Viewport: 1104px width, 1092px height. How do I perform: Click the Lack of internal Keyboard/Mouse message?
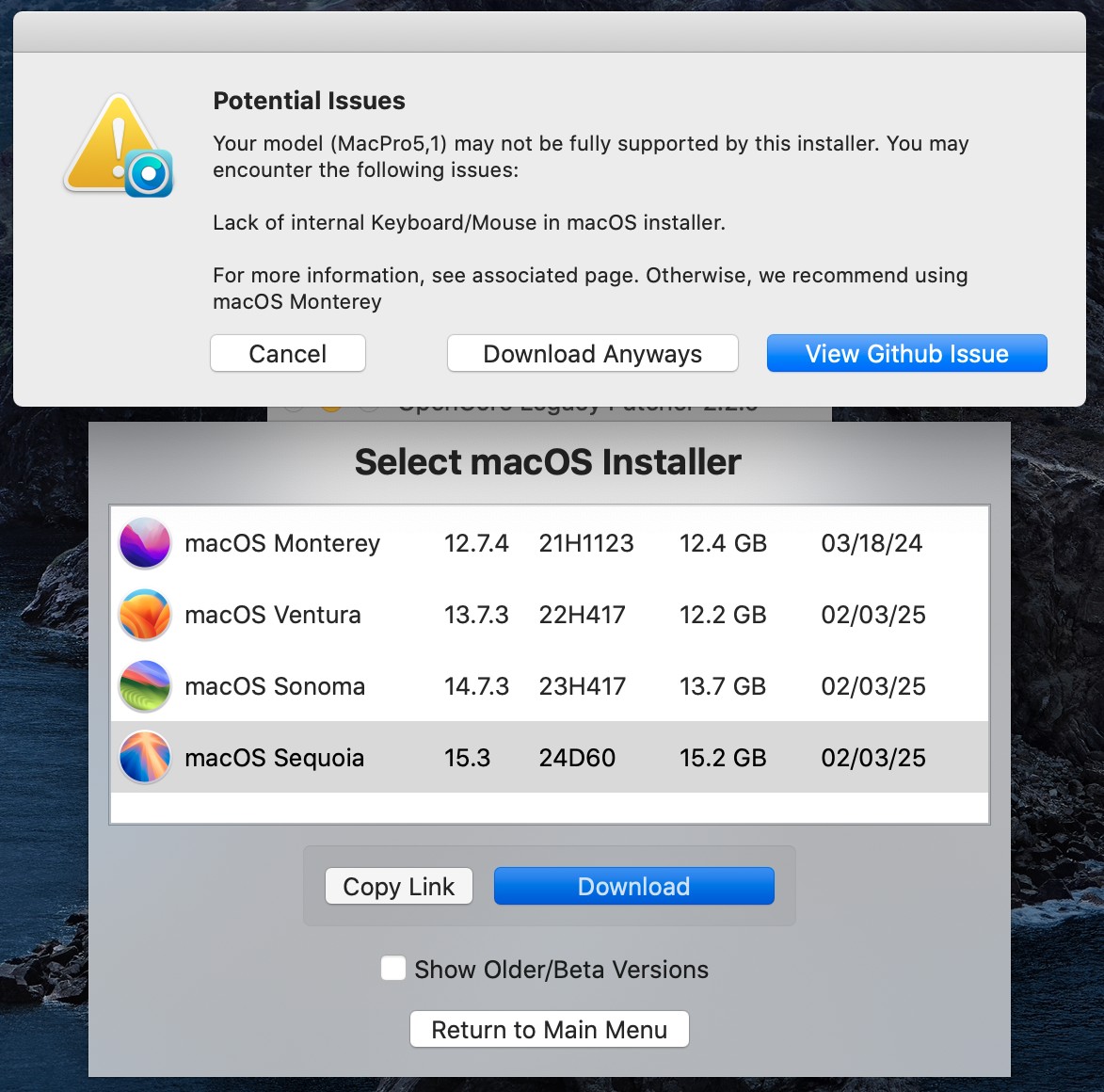469,222
